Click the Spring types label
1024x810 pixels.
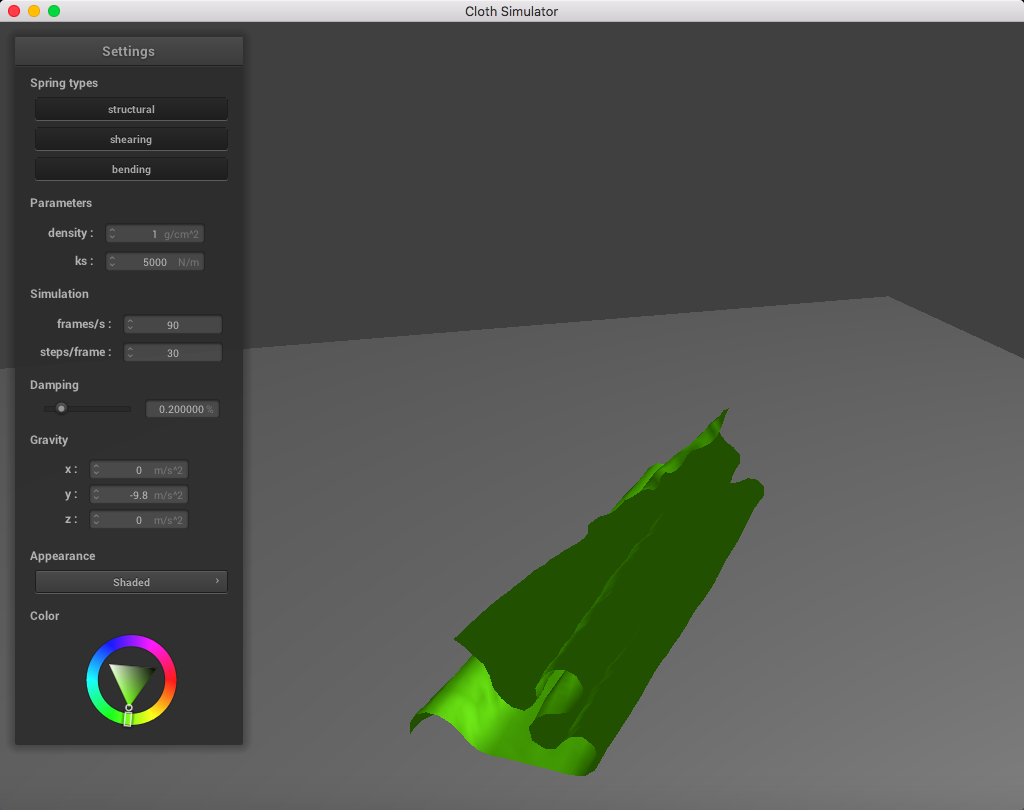point(64,83)
